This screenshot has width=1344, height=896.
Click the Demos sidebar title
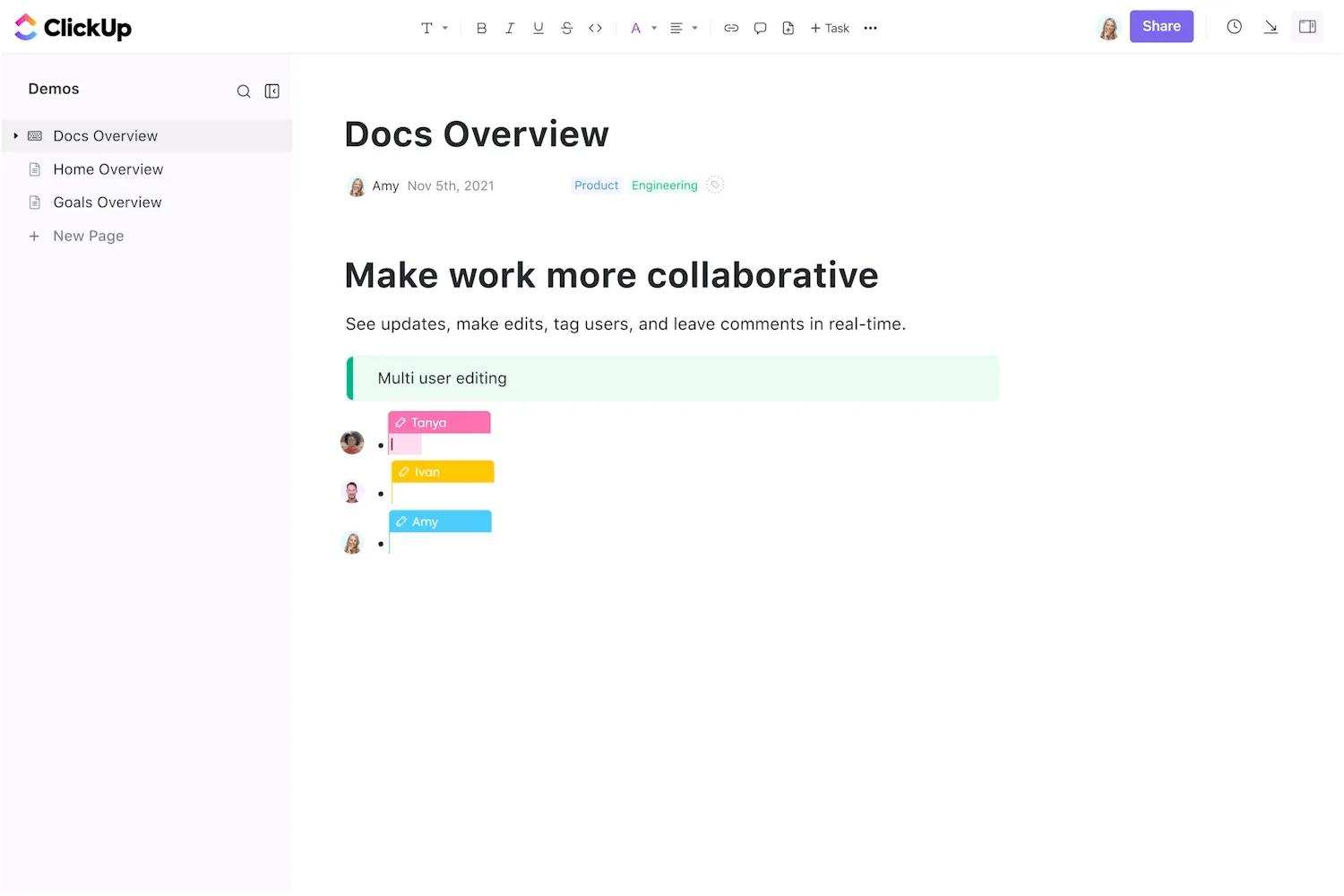tap(54, 89)
